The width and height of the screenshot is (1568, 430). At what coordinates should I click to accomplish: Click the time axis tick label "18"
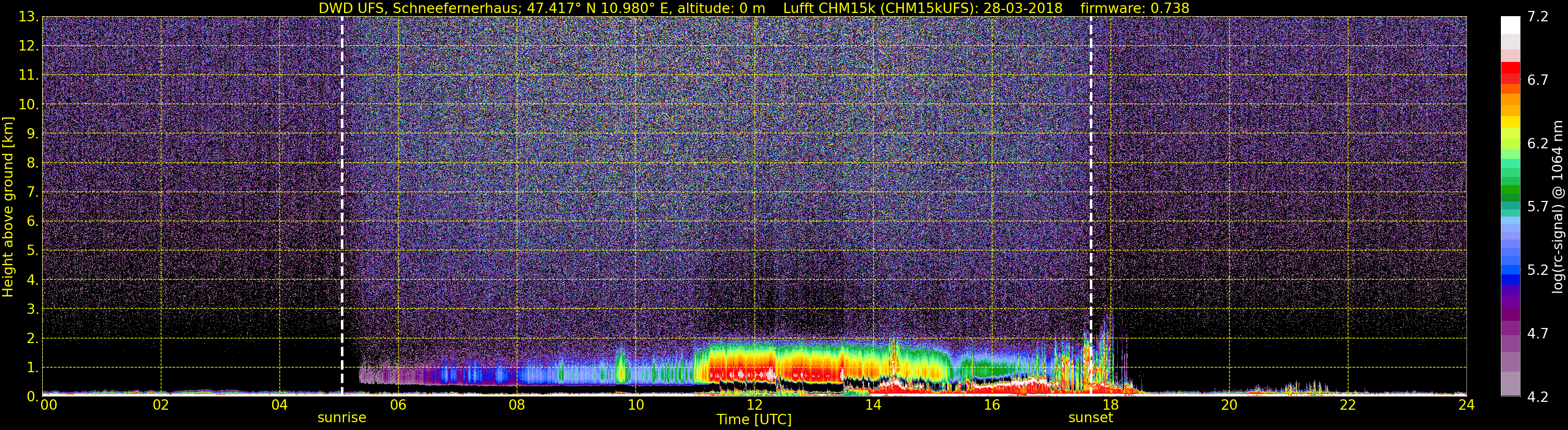click(x=1110, y=405)
